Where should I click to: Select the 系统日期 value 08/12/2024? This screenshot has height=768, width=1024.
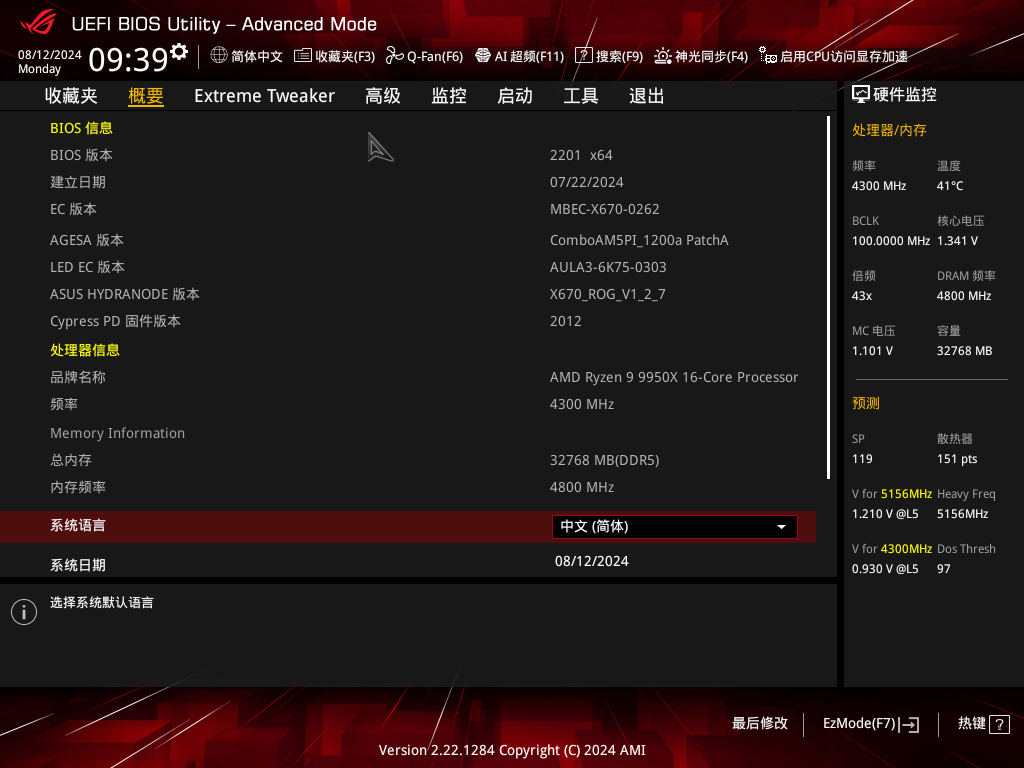click(592, 562)
